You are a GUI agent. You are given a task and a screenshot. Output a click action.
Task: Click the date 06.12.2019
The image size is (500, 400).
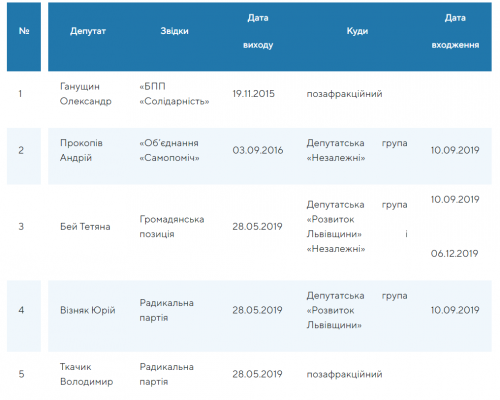(x=454, y=254)
